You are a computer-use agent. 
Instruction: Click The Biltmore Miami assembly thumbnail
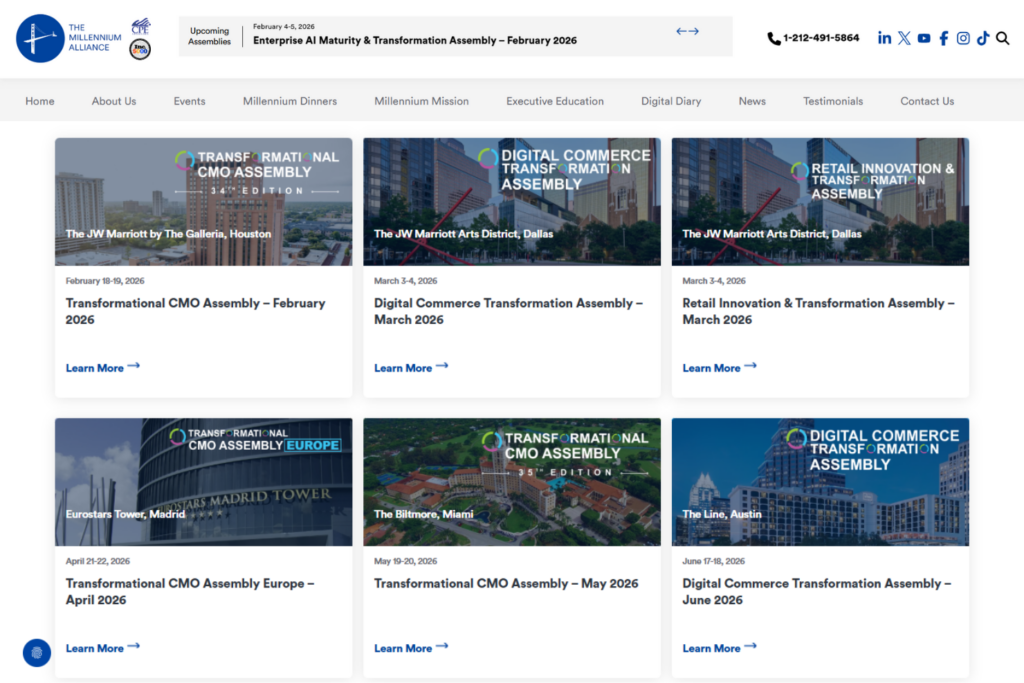pos(512,482)
